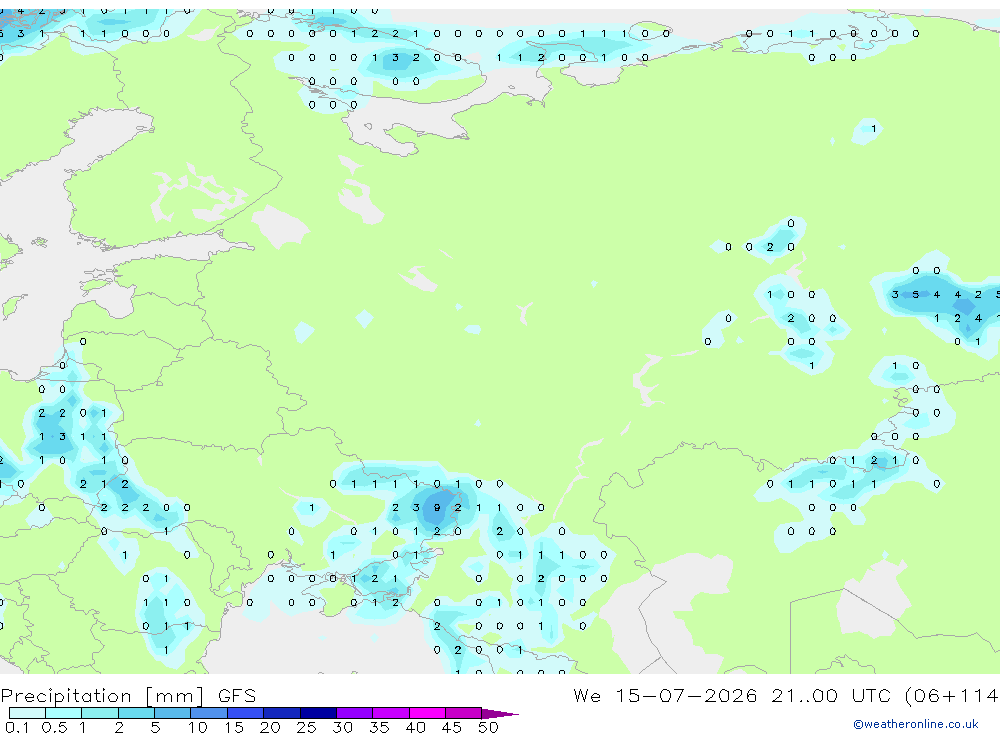Click the '50' legend label
This screenshot has height=733, width=1000.
coord(488,727)
